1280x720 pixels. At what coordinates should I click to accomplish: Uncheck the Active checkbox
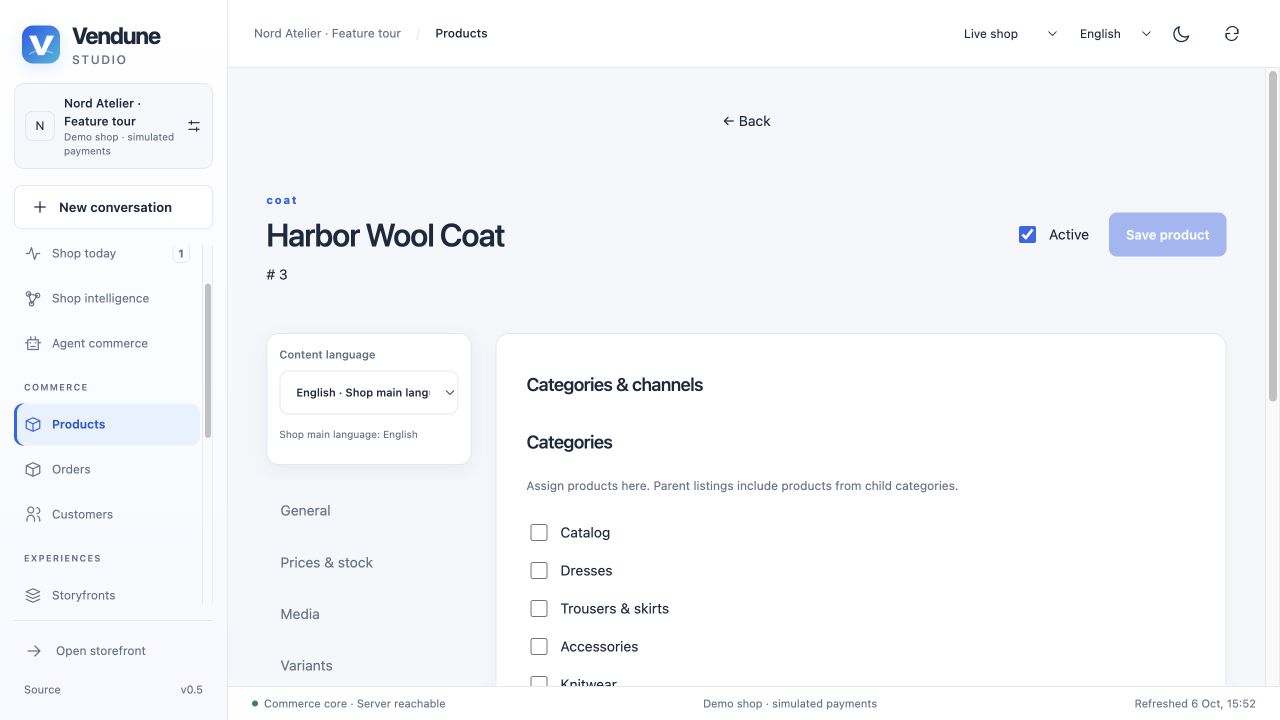pyautogui.click(x=1027, y=234)
